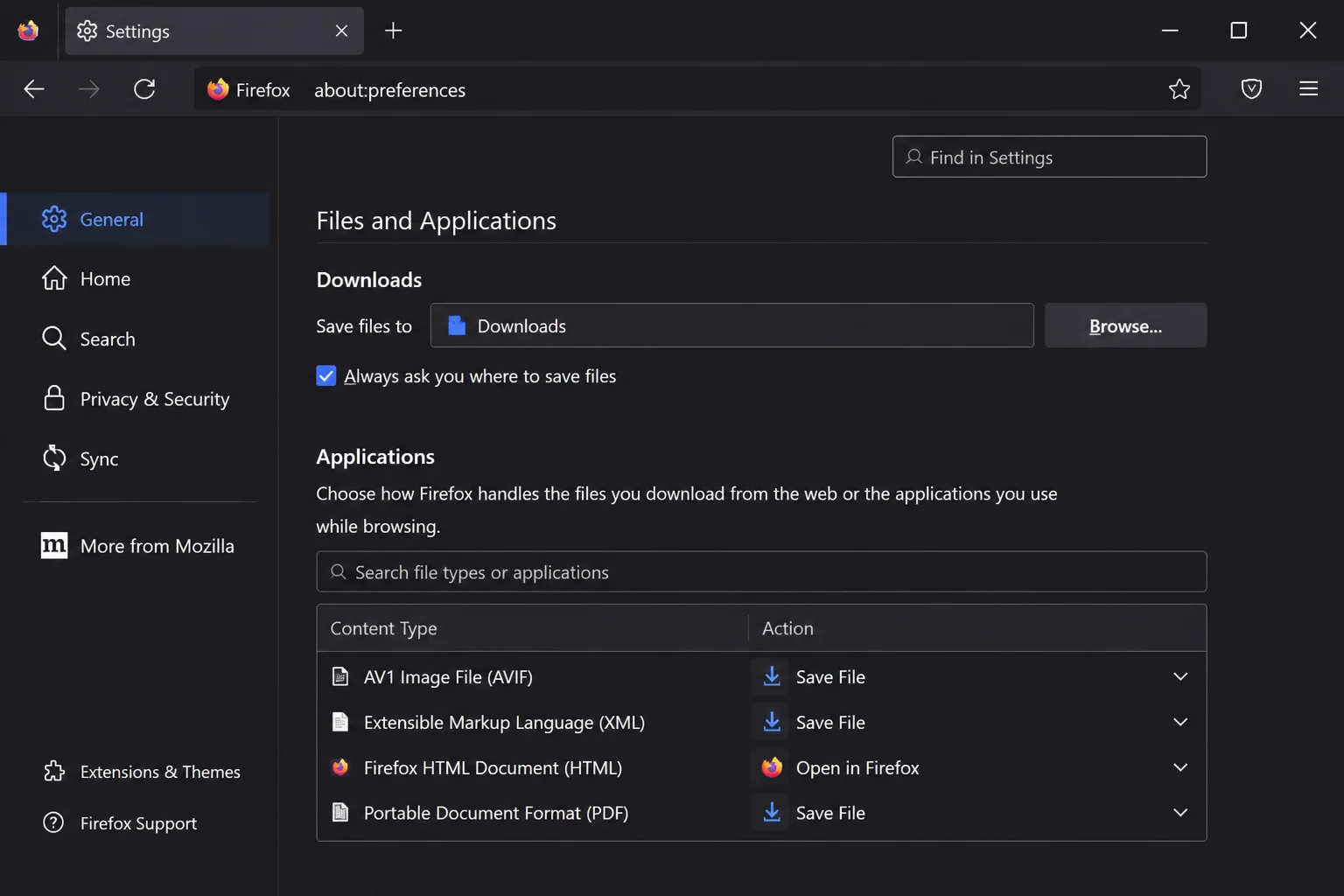Sort by the Action column header

(x=977, y=628)
